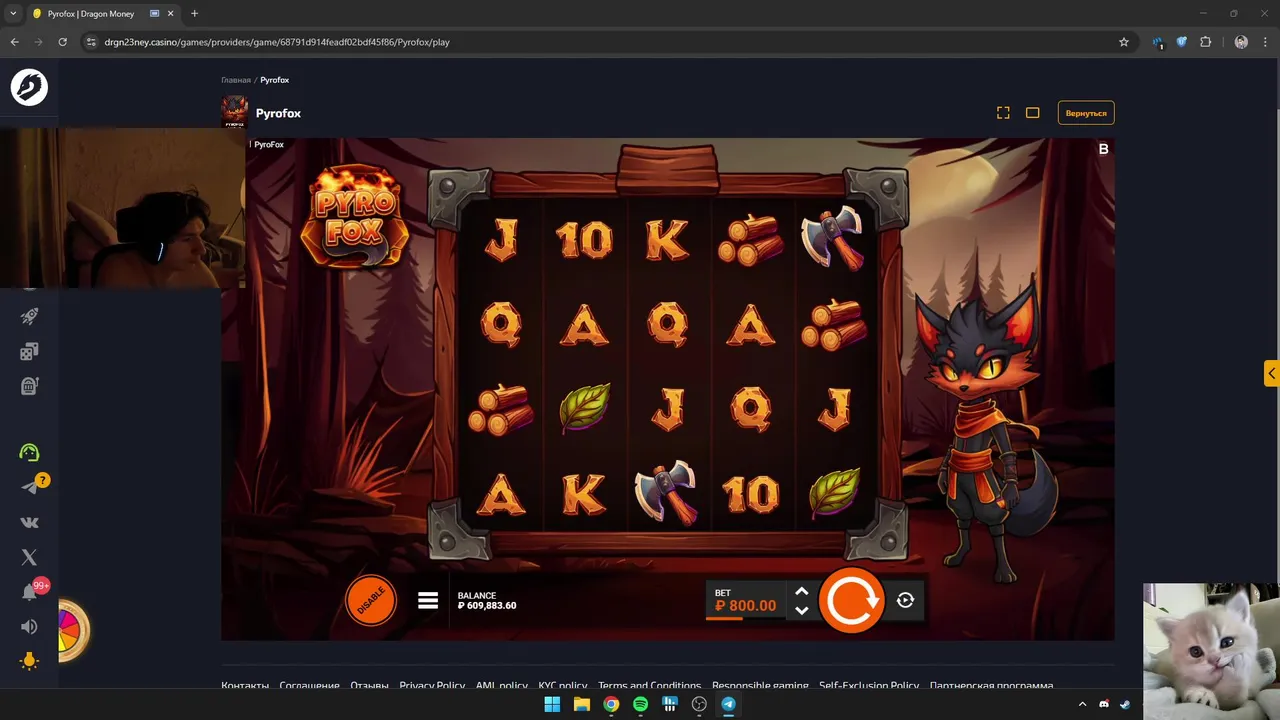Spin the reels with orange button
This screenshot has width=1280, height=720.
(851, 600)
